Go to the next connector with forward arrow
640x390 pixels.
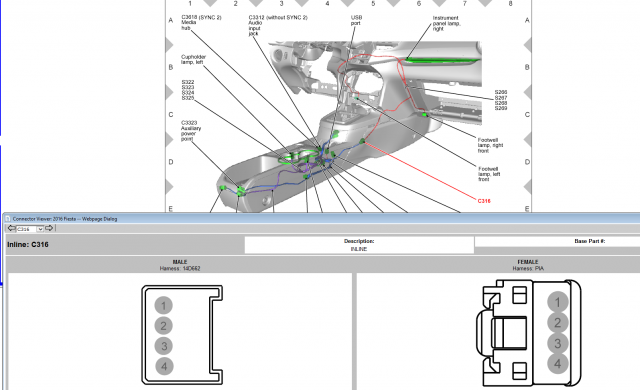pos(49,228)
